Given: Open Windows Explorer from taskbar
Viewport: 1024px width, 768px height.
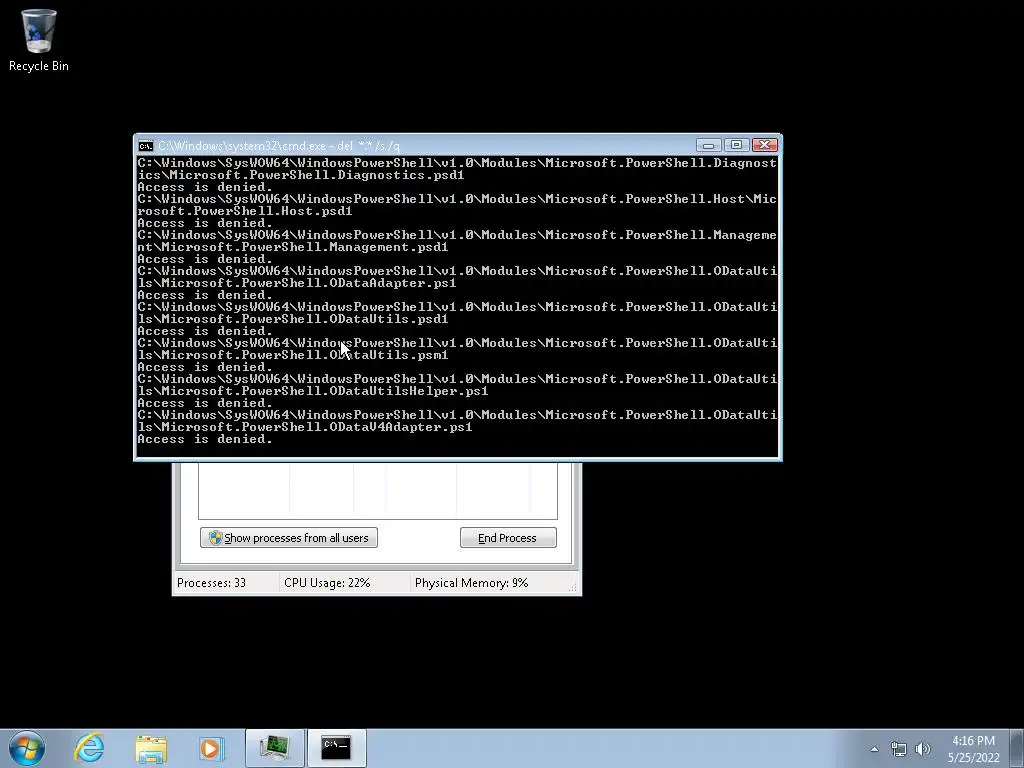Looking at the screenshot, I should point(152,748).
